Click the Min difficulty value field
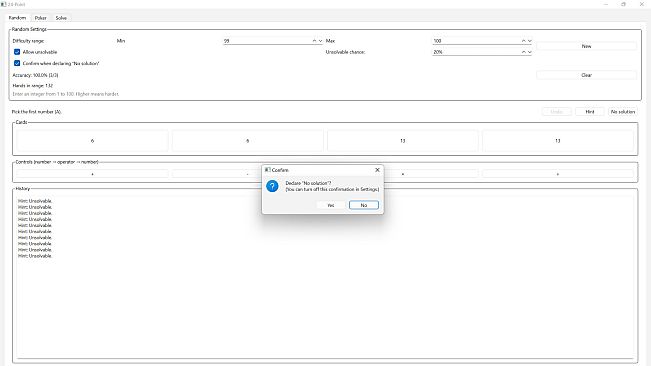Screen dimensions: 651x366 267,41
